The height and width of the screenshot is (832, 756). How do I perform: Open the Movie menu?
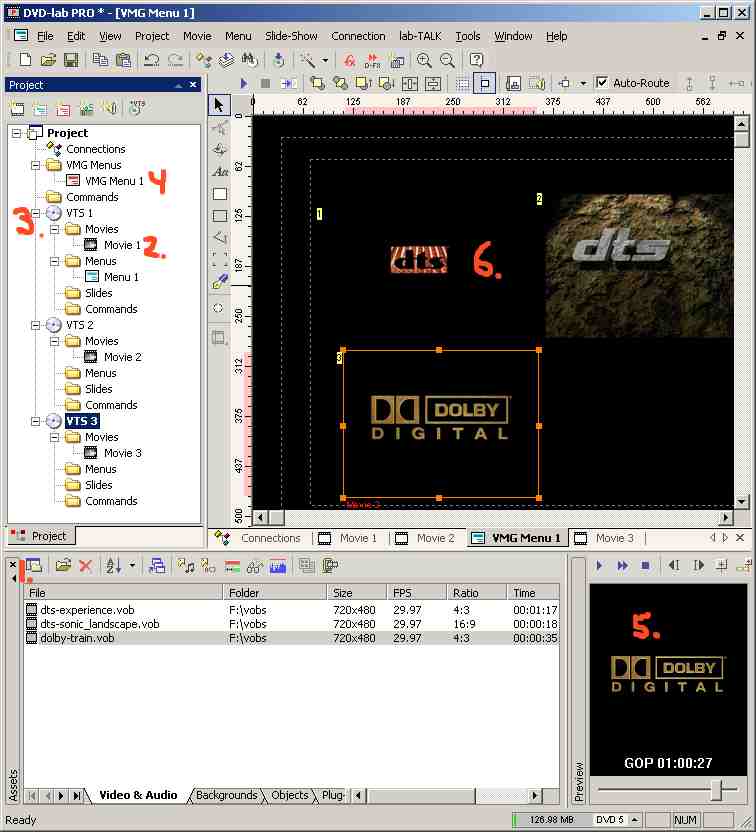197,36
